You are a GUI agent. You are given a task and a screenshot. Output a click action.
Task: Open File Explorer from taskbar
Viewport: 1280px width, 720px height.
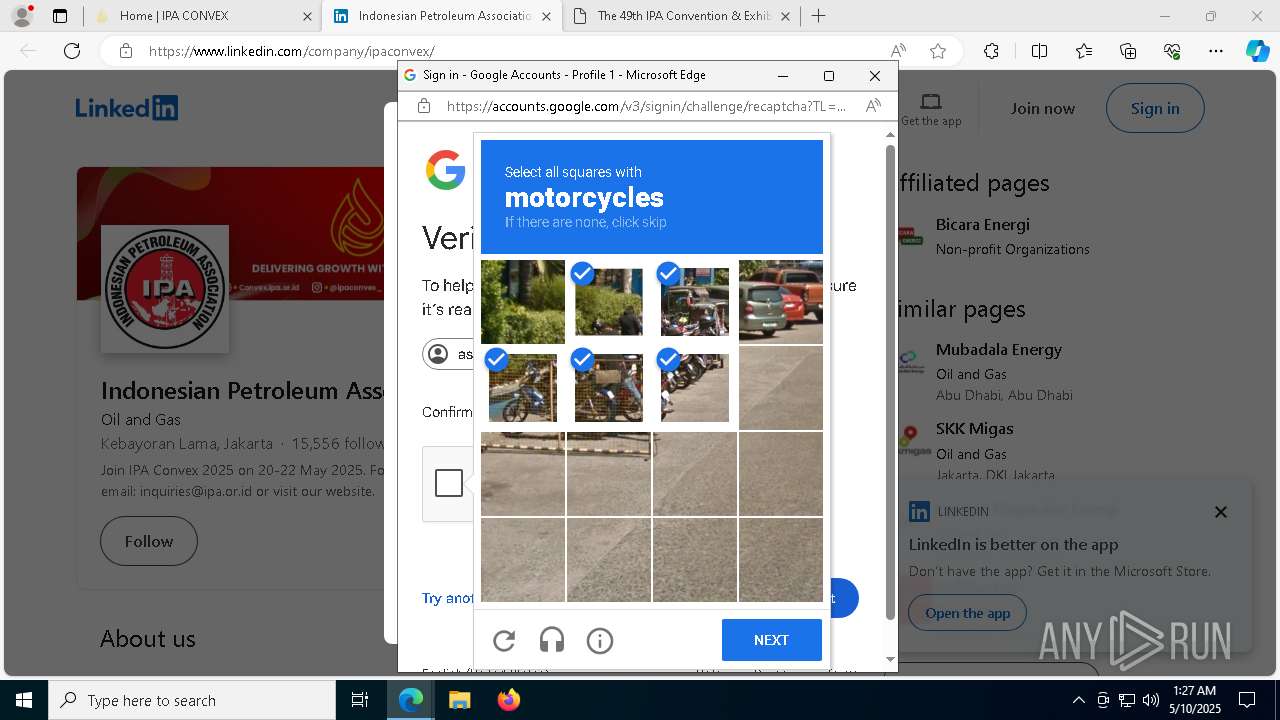point(459,700)
